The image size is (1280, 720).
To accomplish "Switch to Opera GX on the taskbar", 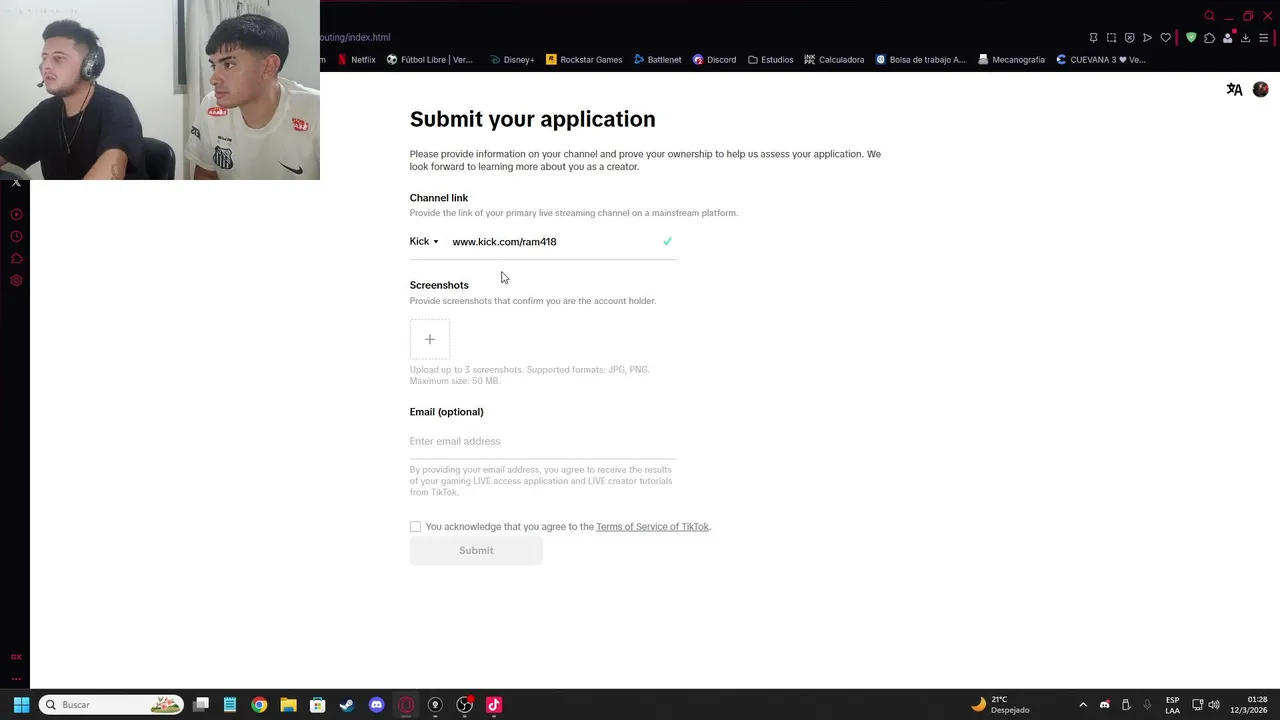I will pyautogui.click(x=405, y=705).
